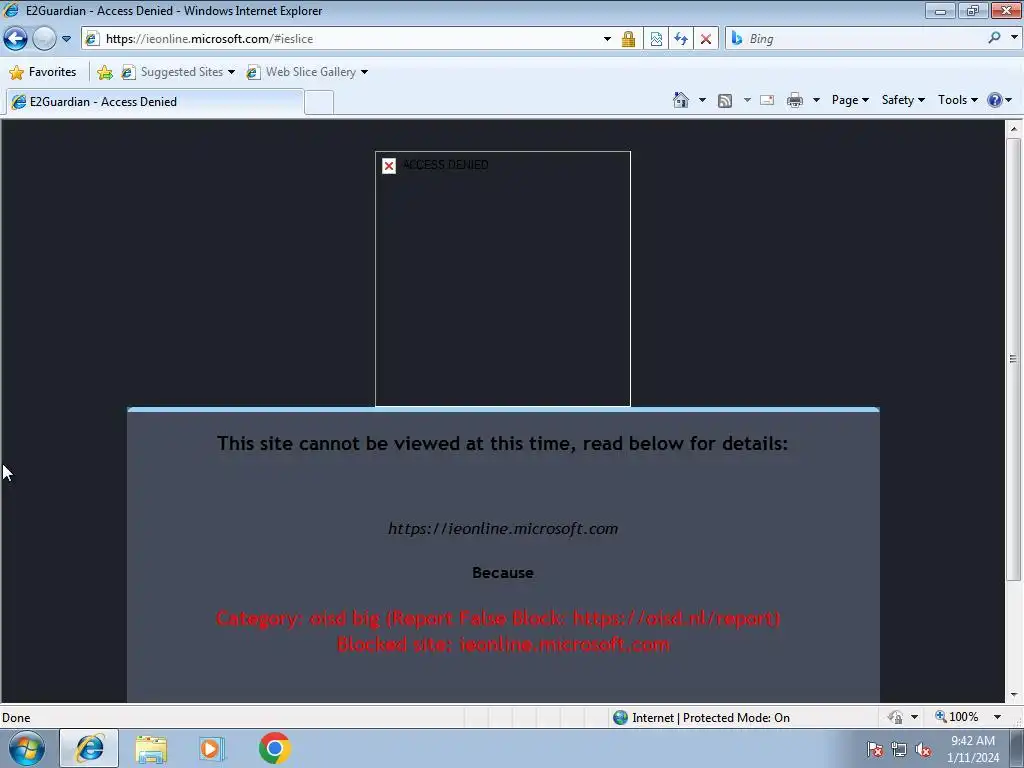Expand the address bar autocomplete dropdown
This screenshot has height=768, width=1024.
607,39
